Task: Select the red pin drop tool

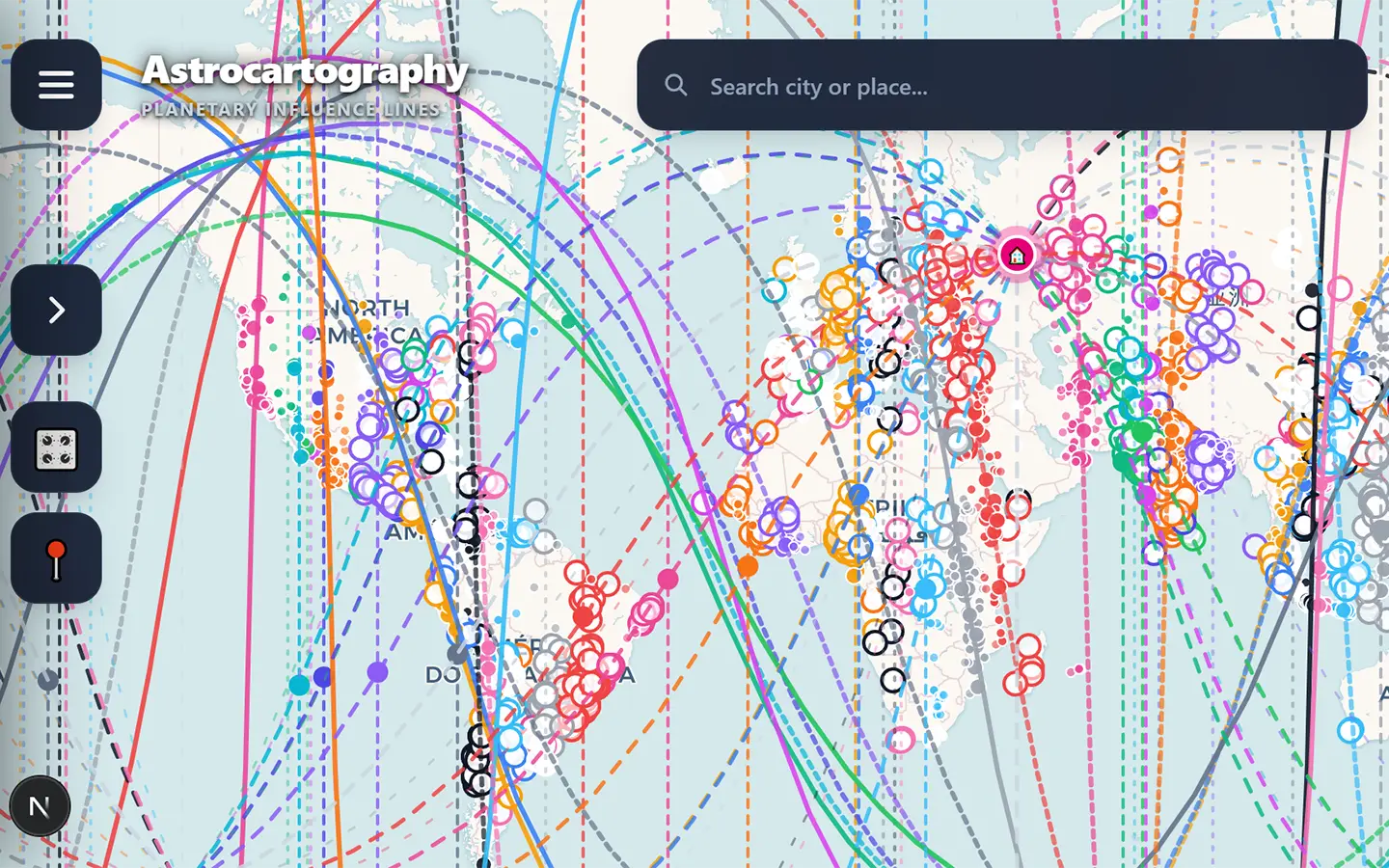Action: (x=56, y=558)
